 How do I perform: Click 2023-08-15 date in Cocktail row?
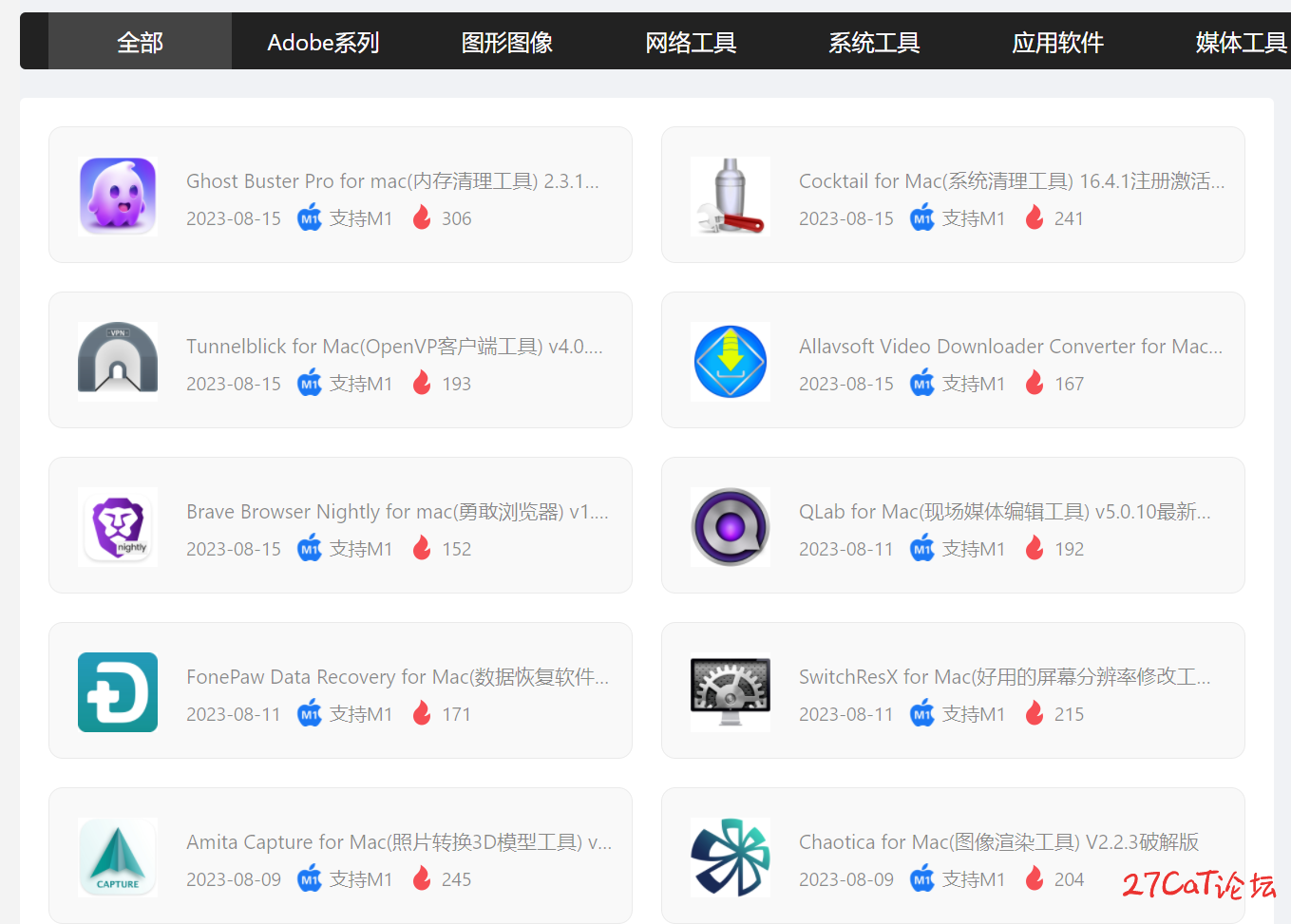846,218
